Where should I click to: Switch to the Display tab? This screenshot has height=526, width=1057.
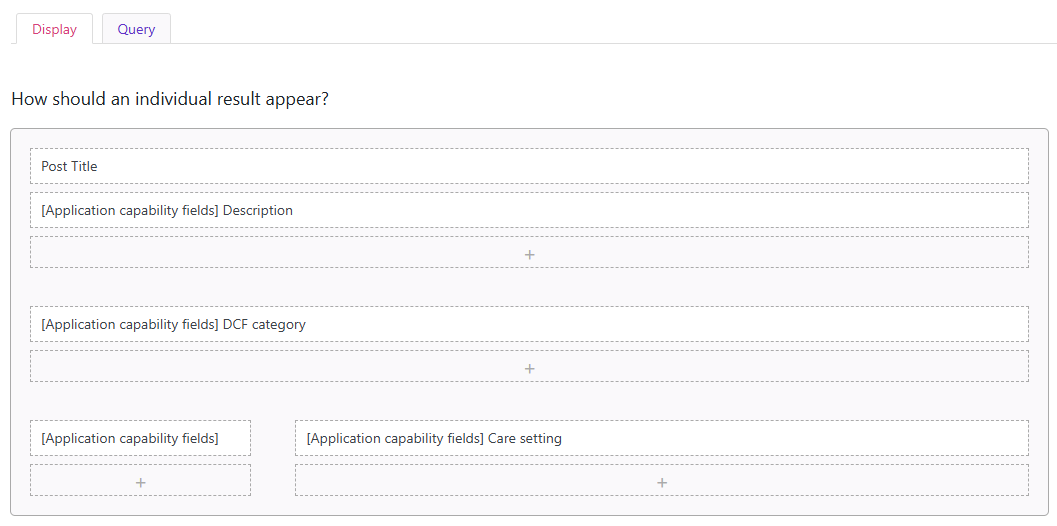pyautogui.click(x=54, y=29)
